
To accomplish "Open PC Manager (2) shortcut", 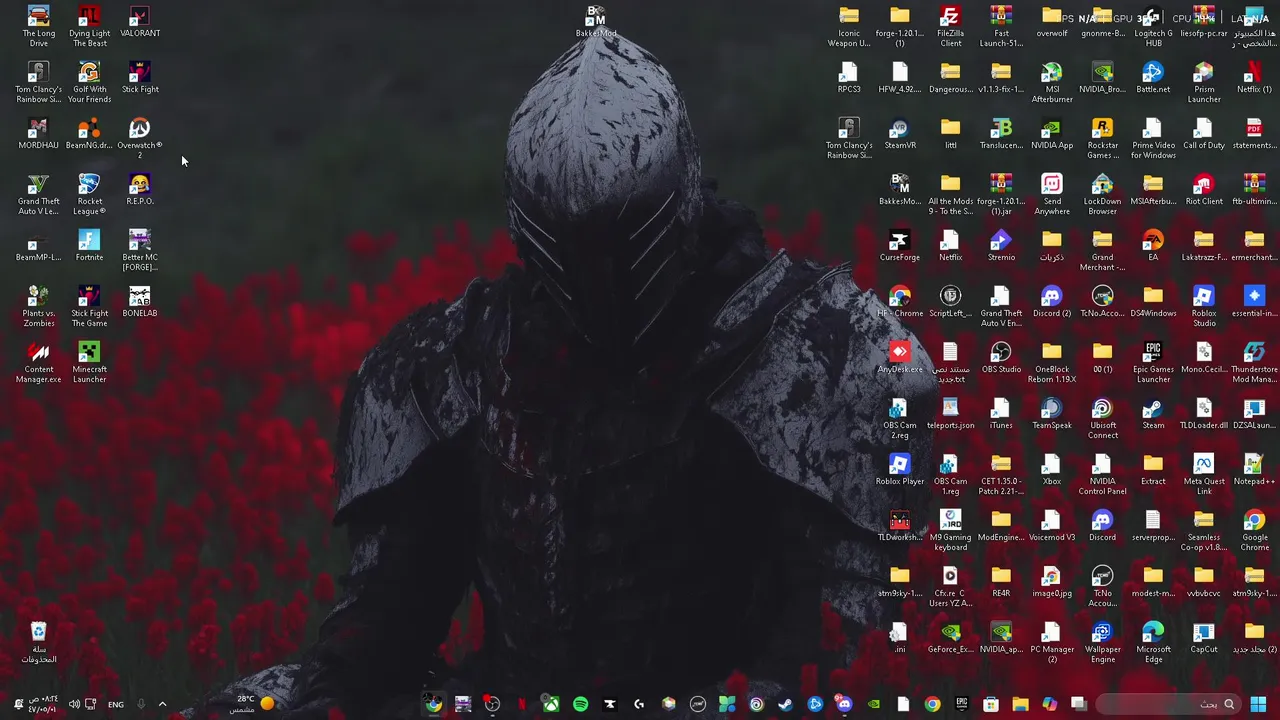I will click(1052, 642).
